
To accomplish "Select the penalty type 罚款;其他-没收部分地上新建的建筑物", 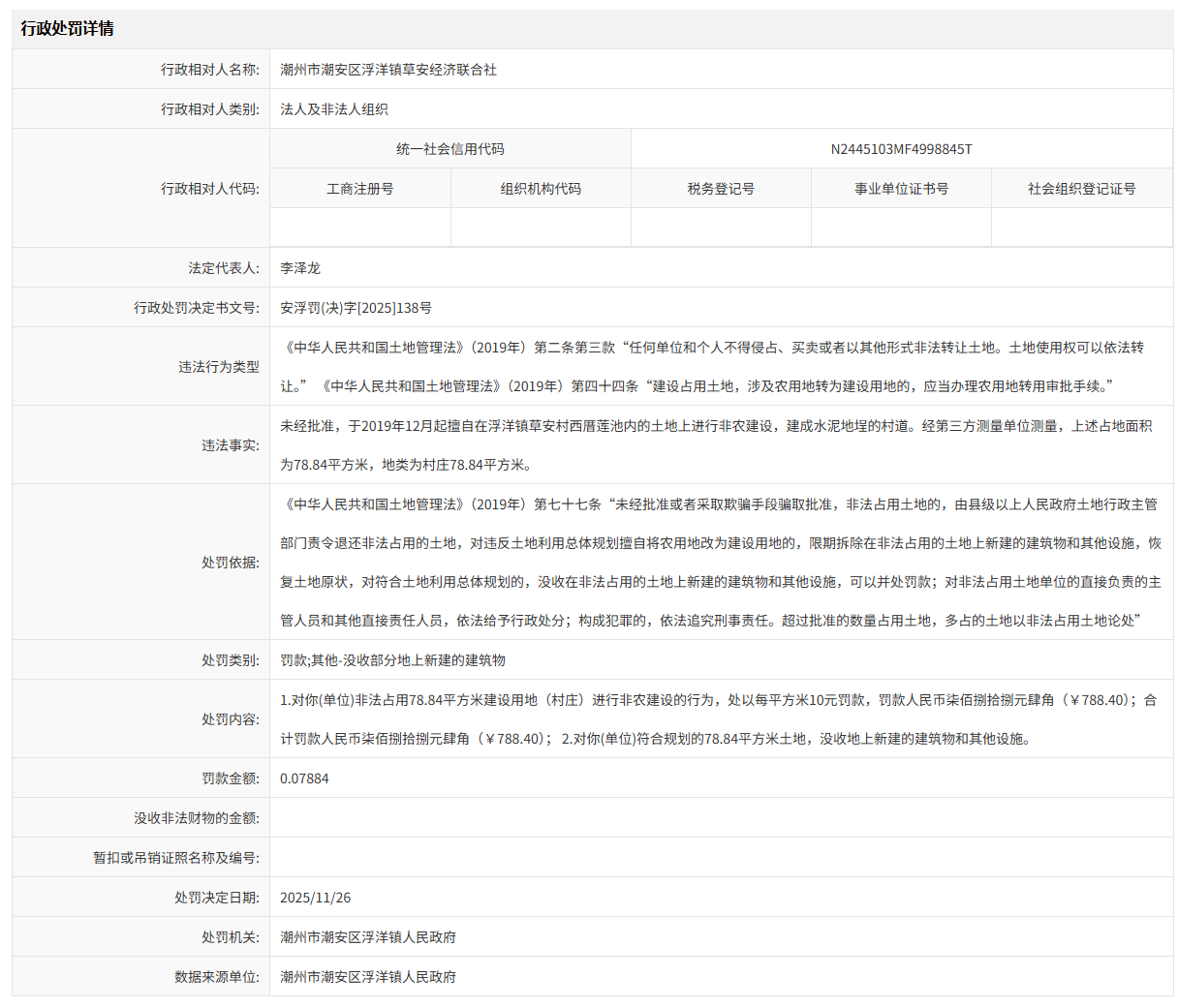I will [x=392, y=660].
